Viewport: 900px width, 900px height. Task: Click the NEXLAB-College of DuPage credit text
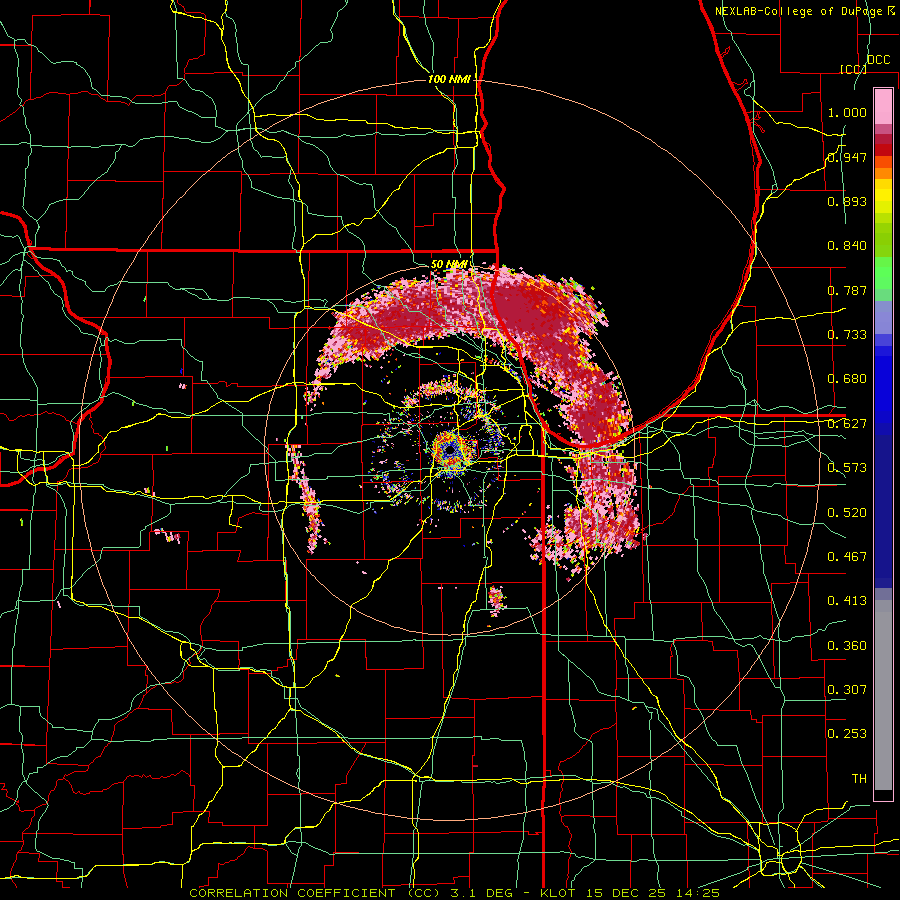click(x=800, y=11)
